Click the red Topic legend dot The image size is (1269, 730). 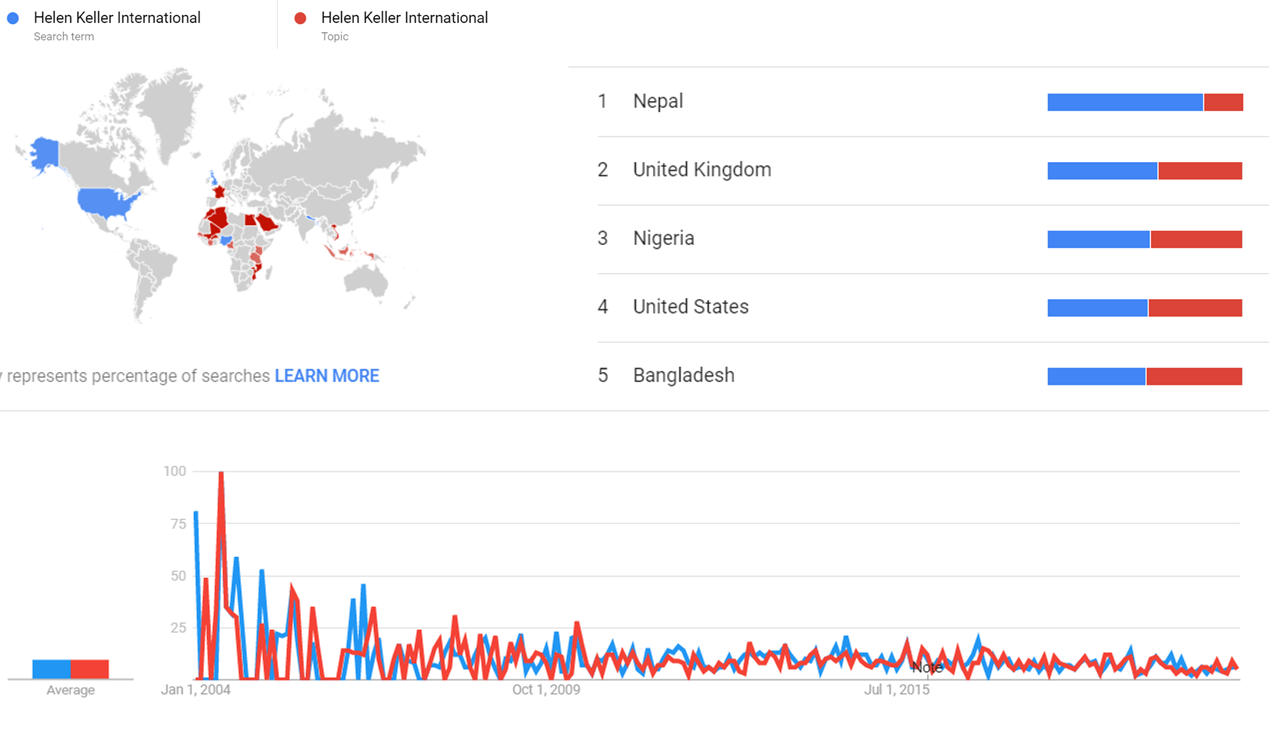(300, 18)
